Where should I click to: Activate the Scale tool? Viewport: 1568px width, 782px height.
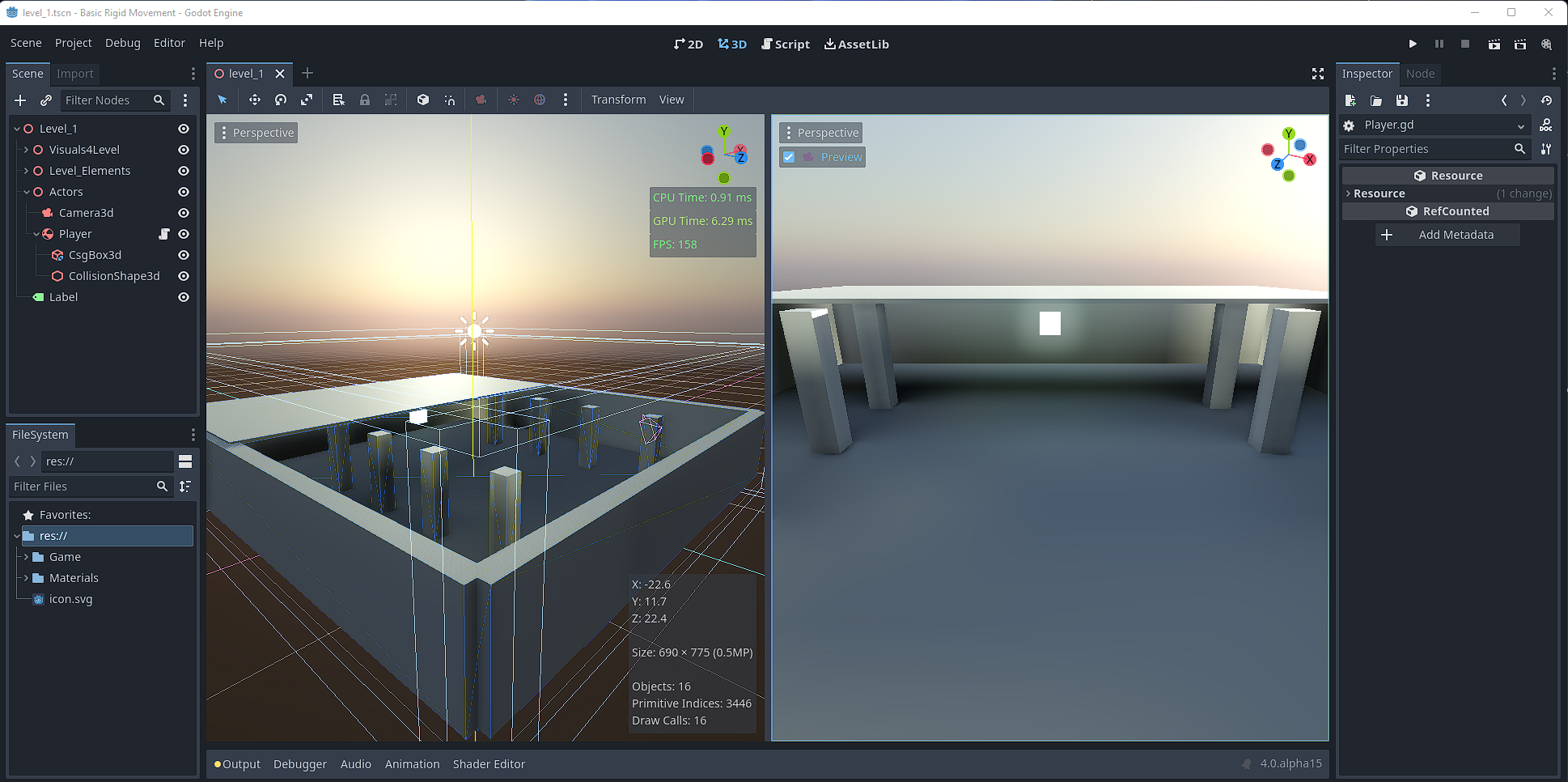(307, 100)
